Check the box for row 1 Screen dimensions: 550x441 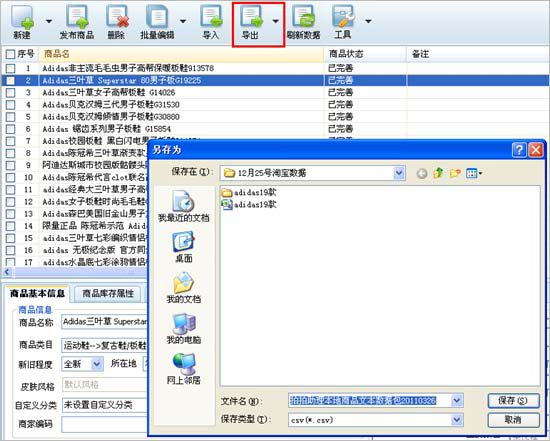[x=11, y=68]
